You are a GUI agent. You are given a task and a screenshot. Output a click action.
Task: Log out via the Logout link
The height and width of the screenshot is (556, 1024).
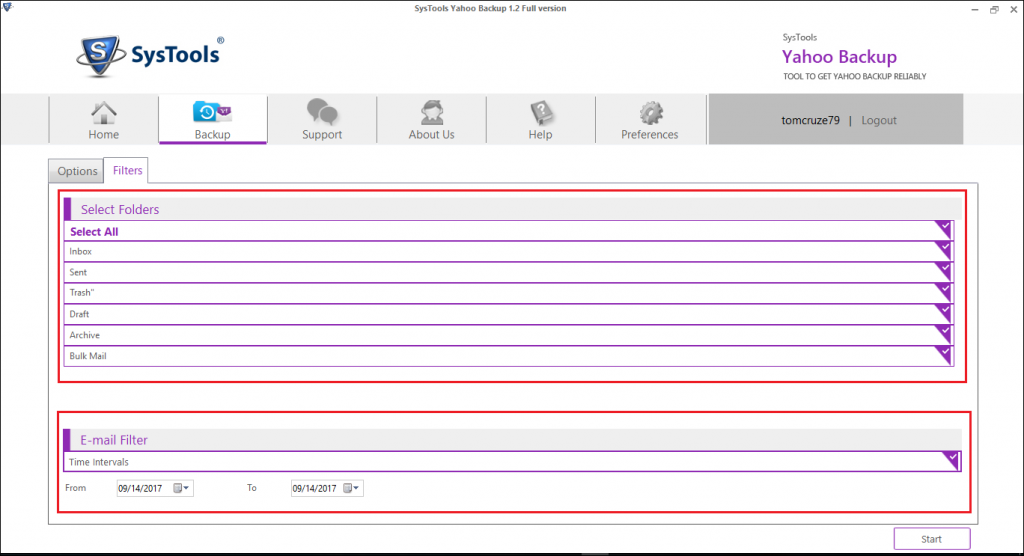pos(878,120)
